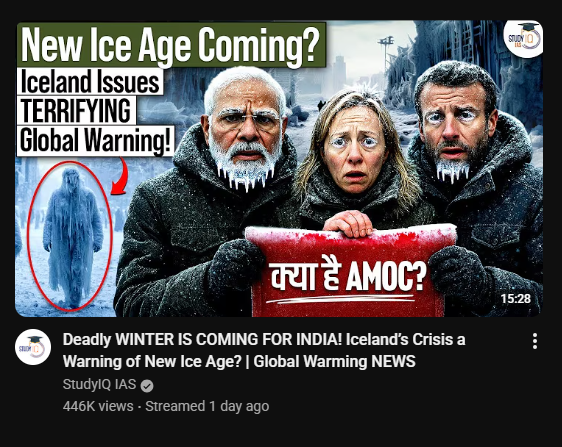Click the red curved arrow in the thumbnail

point(120,177)
